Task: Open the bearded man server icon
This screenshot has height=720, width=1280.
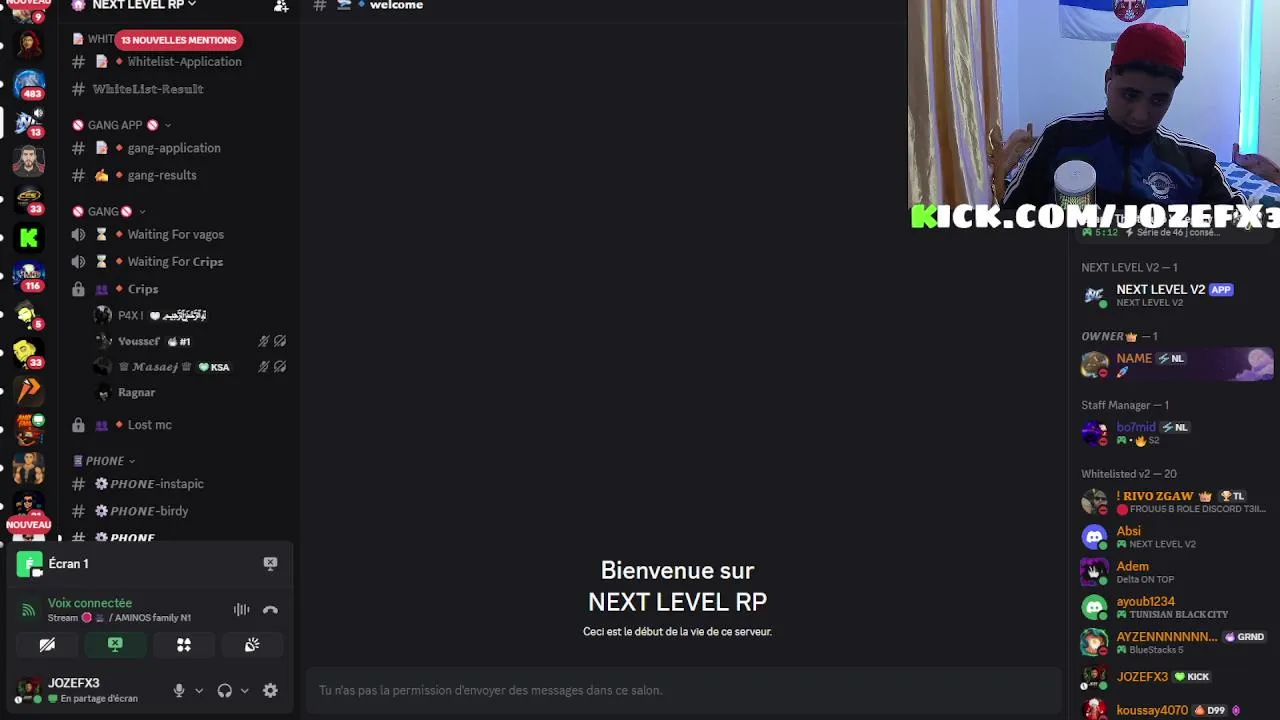Action: click(x=29, y=160)
